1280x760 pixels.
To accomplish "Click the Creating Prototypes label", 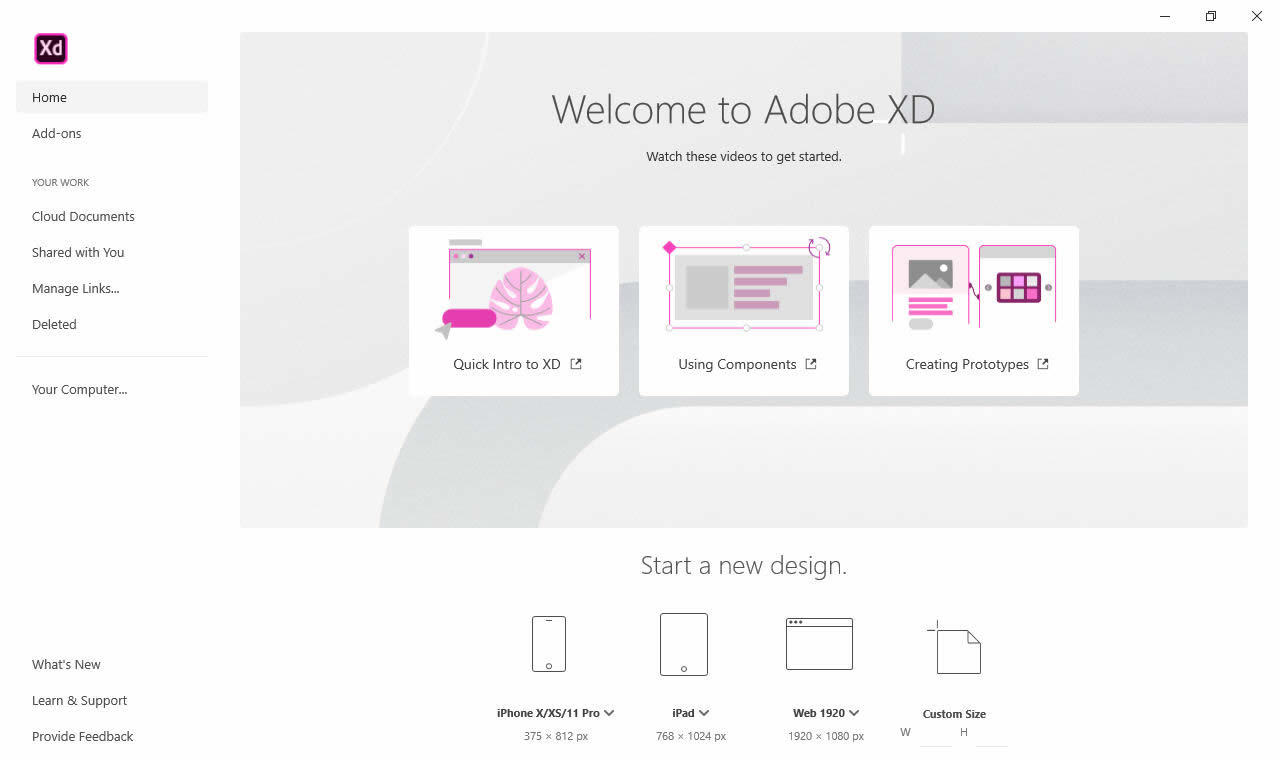I will coord(967,364).
